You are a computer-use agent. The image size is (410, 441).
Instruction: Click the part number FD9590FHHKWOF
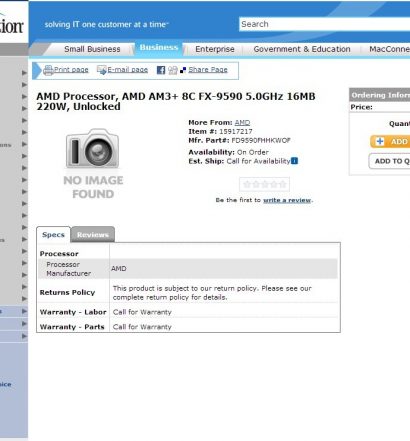pos(261,140)
